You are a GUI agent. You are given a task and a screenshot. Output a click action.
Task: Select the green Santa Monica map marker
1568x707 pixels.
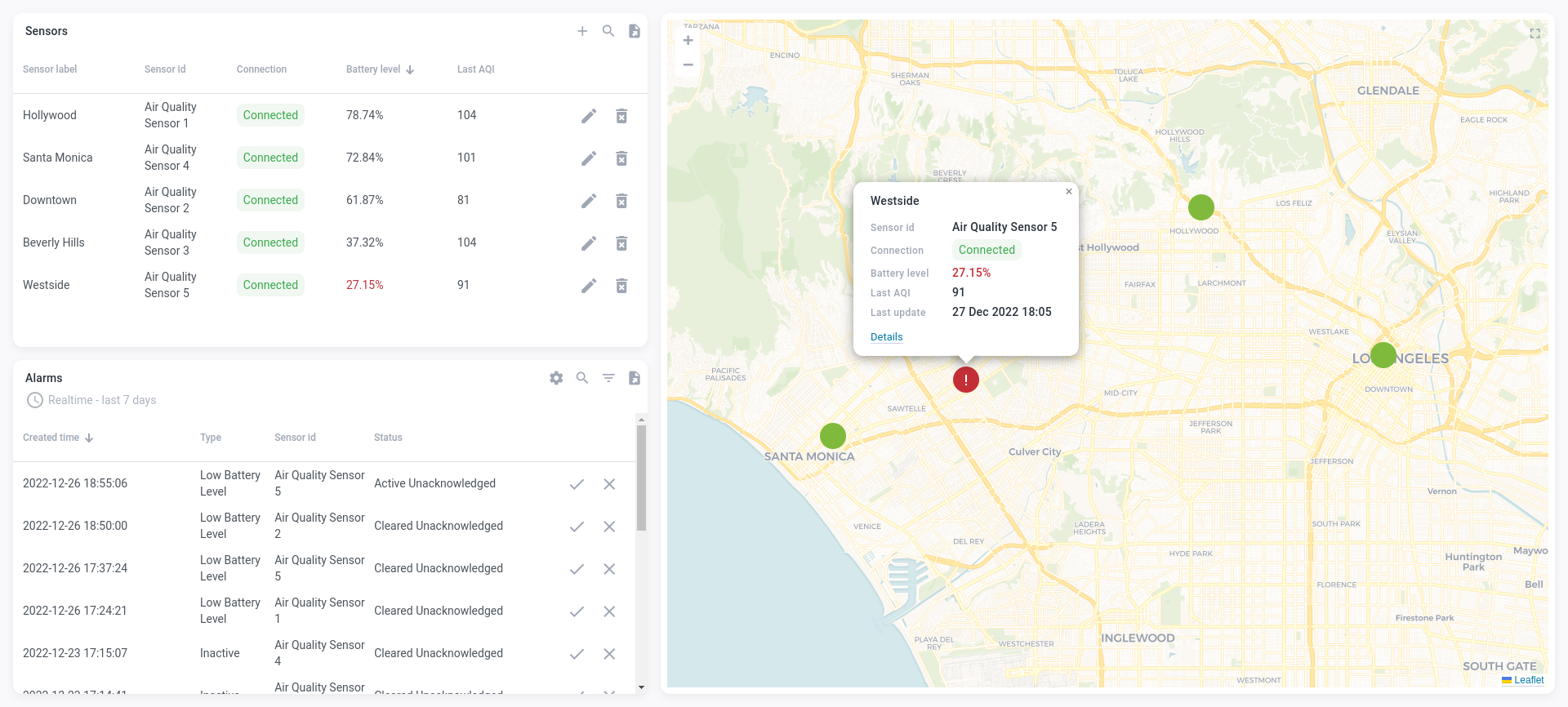click(833, 436)
